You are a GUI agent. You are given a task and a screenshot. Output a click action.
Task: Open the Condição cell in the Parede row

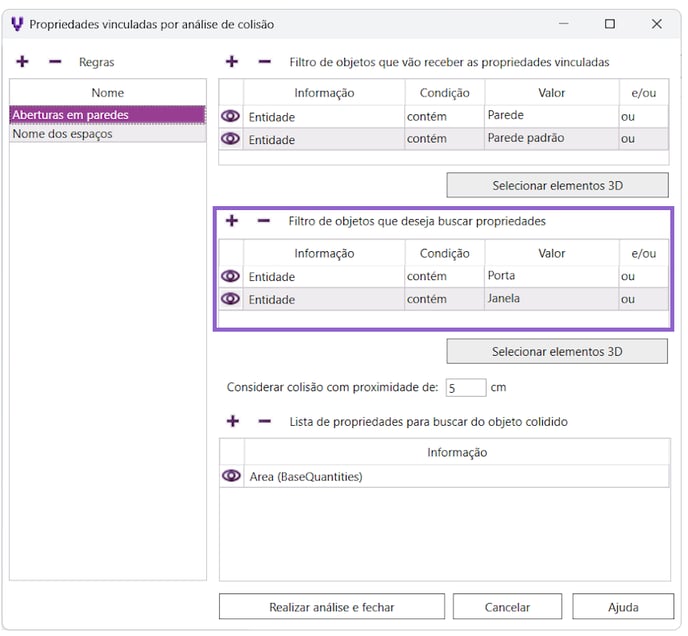pyautogui.click(x=443, y=117)
